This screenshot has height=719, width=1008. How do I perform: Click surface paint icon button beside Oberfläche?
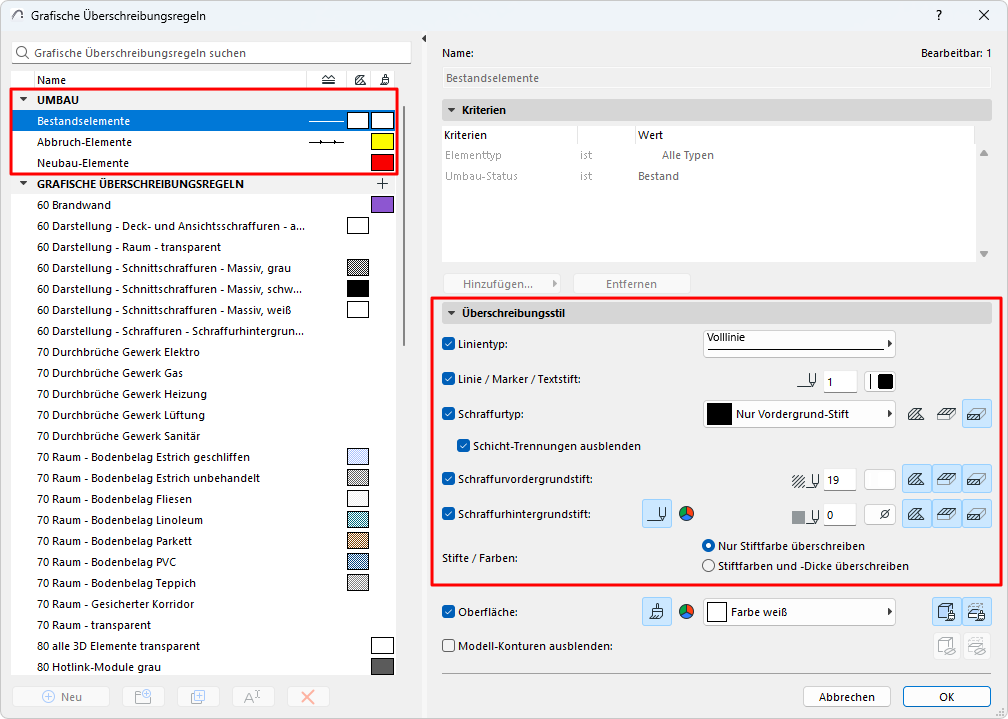tap(657, 612)
